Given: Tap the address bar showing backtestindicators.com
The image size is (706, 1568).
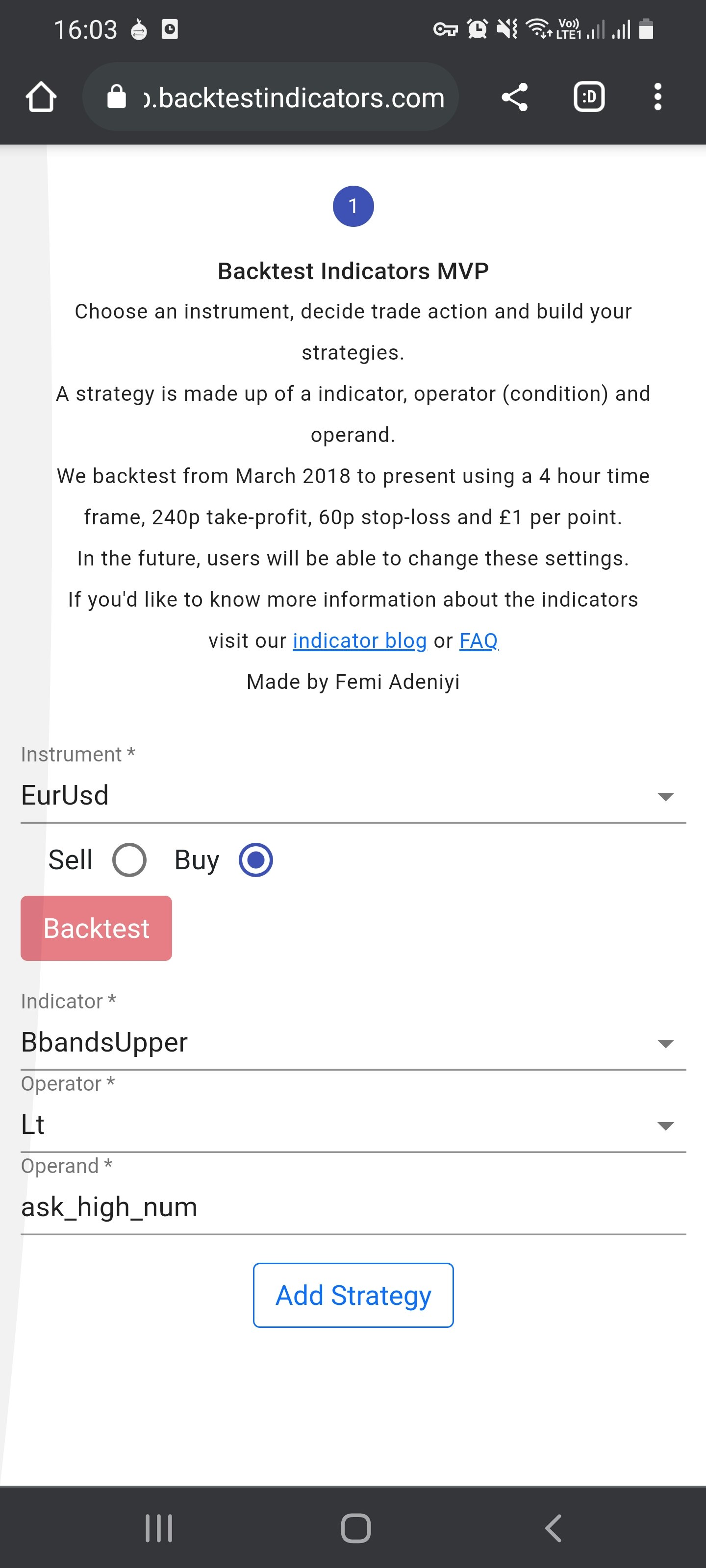Looking at the screenshot, I should pos(292,96).
